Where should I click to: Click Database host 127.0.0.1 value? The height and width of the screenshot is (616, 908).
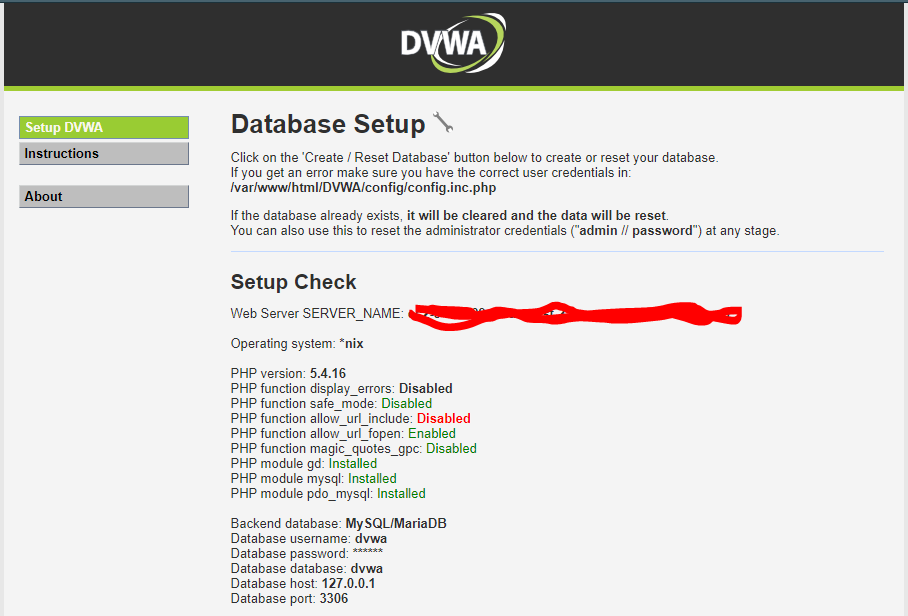tap(349, 584)
